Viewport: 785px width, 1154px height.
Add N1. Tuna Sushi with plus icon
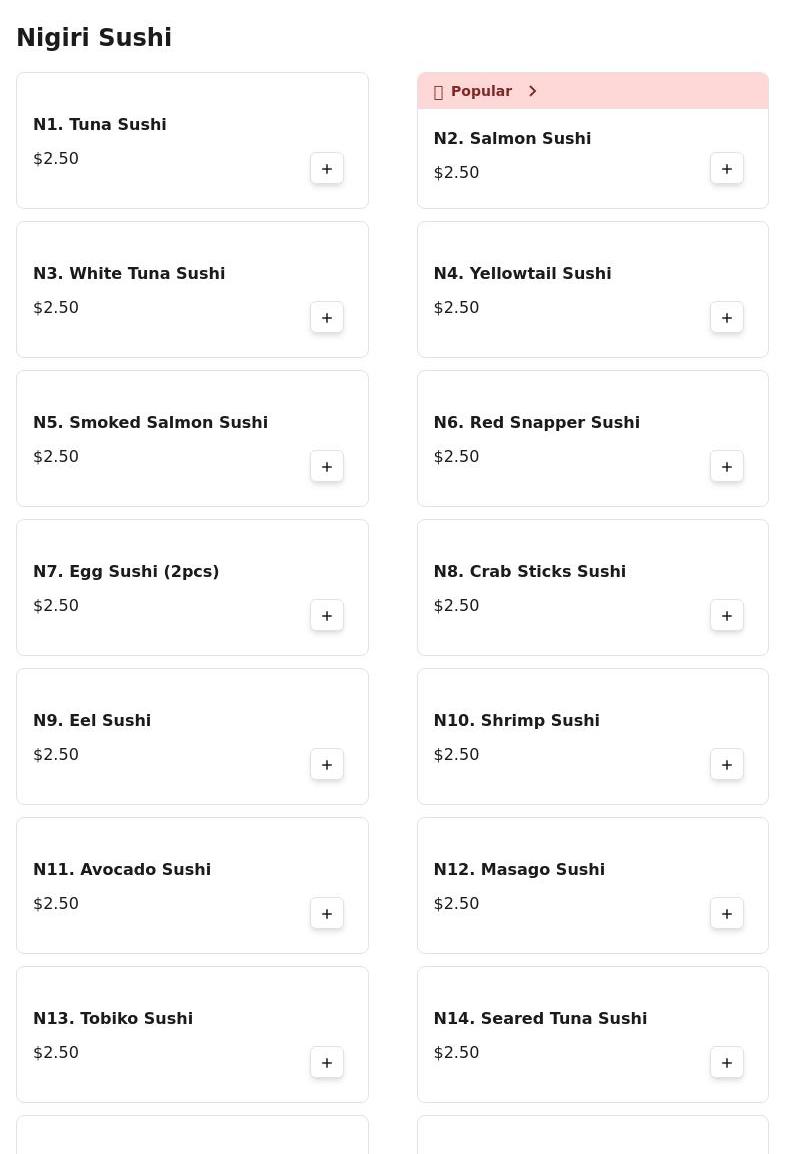tap(327, 169)
